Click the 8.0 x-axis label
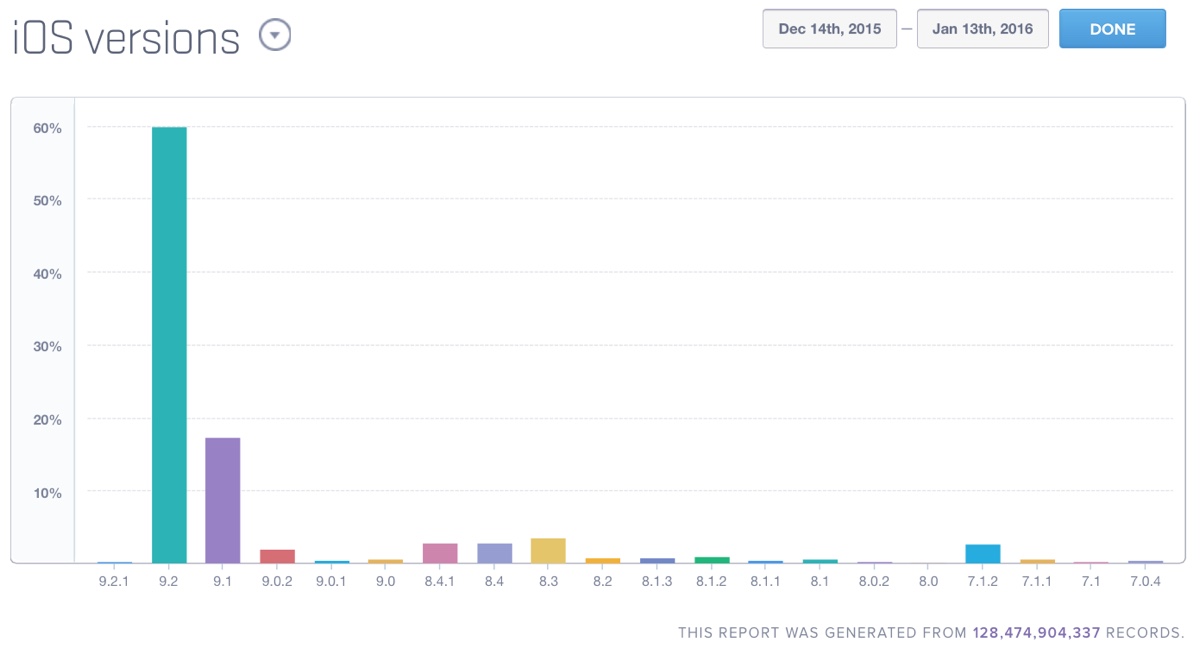Image resolution: width=1200 pixels, height=655 pixels. 929,581
